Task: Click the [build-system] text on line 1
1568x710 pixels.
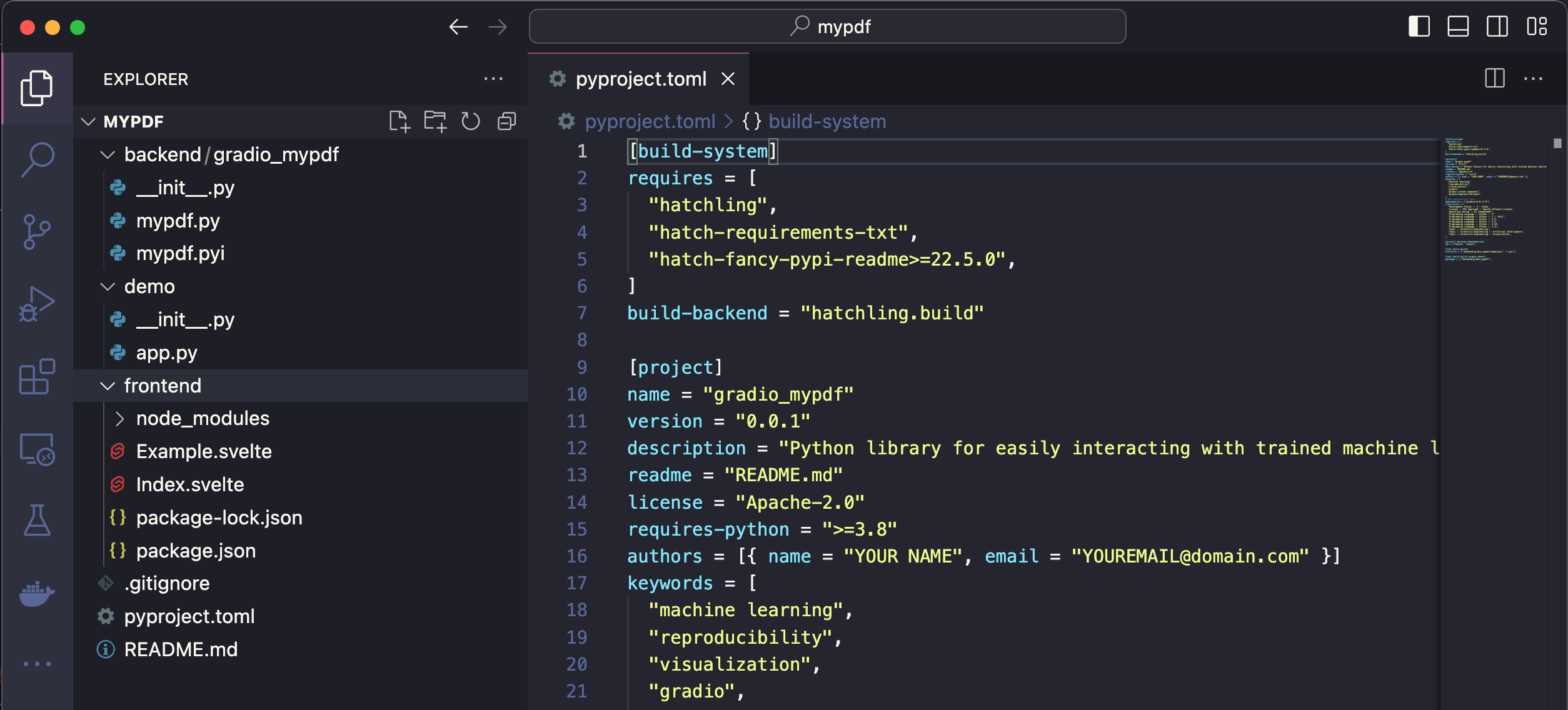Action: 703,151
